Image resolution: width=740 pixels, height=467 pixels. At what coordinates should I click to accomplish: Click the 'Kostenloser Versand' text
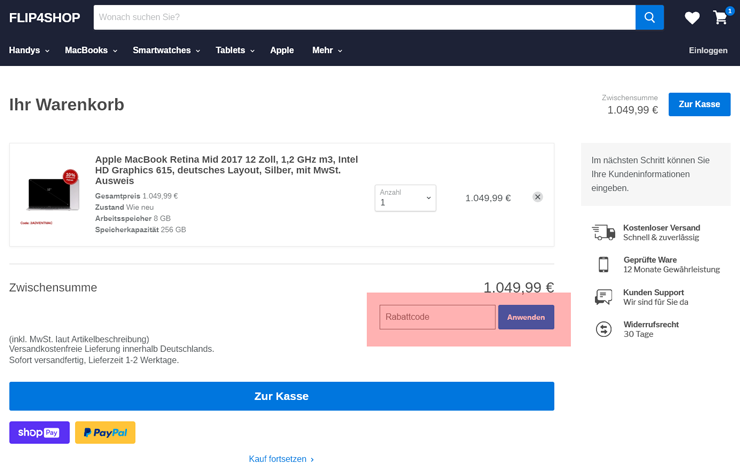pos(661,227)
